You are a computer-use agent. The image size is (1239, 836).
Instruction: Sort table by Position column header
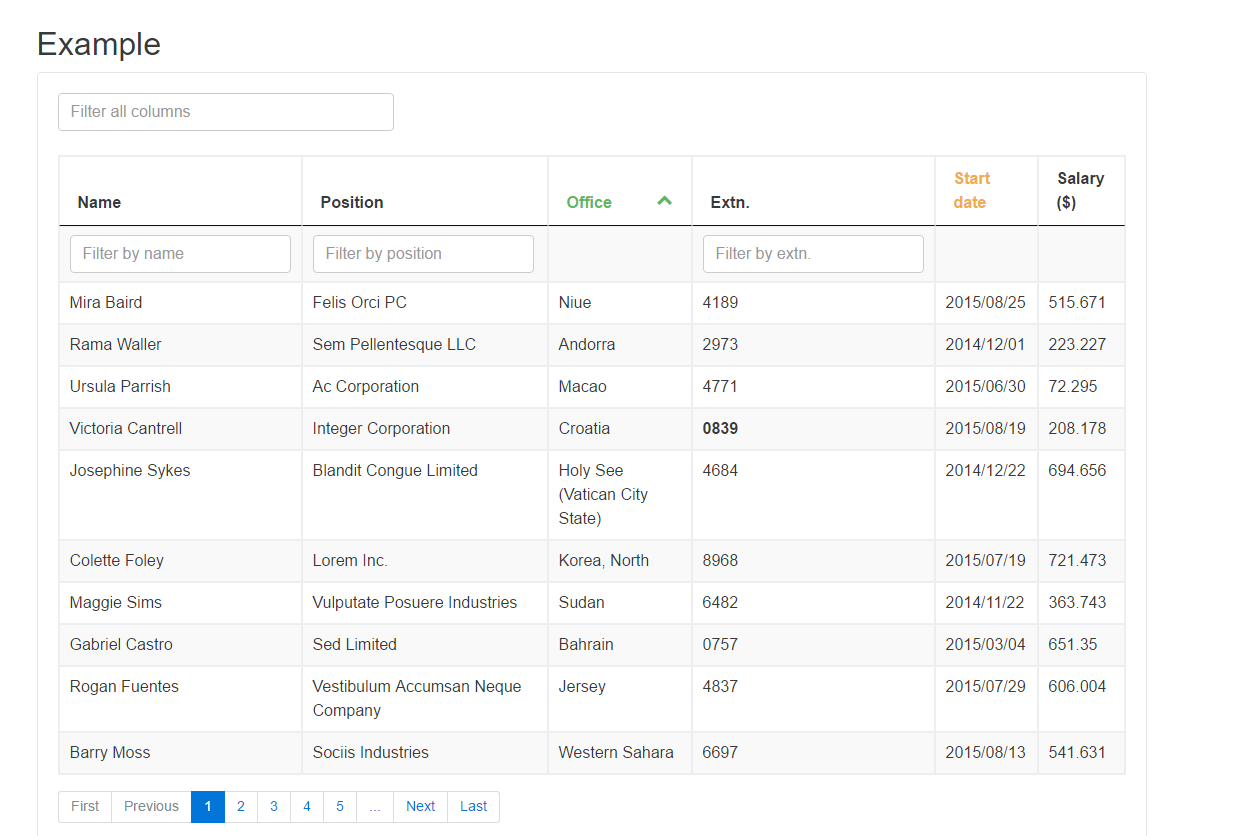[351, 202]
